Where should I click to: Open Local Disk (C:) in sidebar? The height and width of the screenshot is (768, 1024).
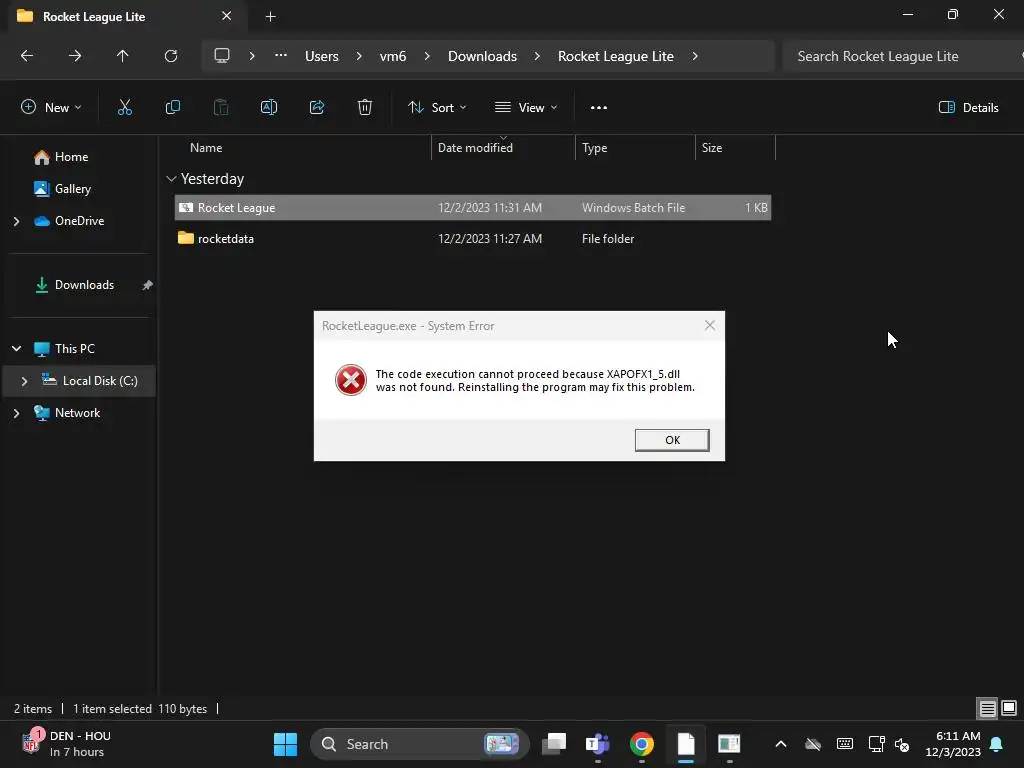point(100,381)
